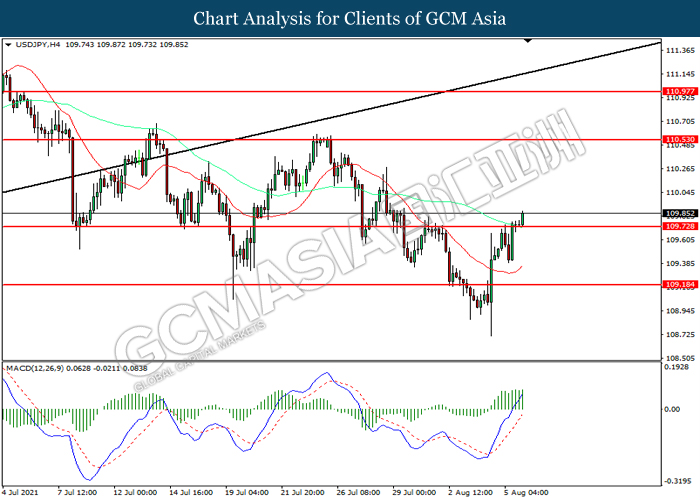Select the 109.728 red price label

point(680,226)
